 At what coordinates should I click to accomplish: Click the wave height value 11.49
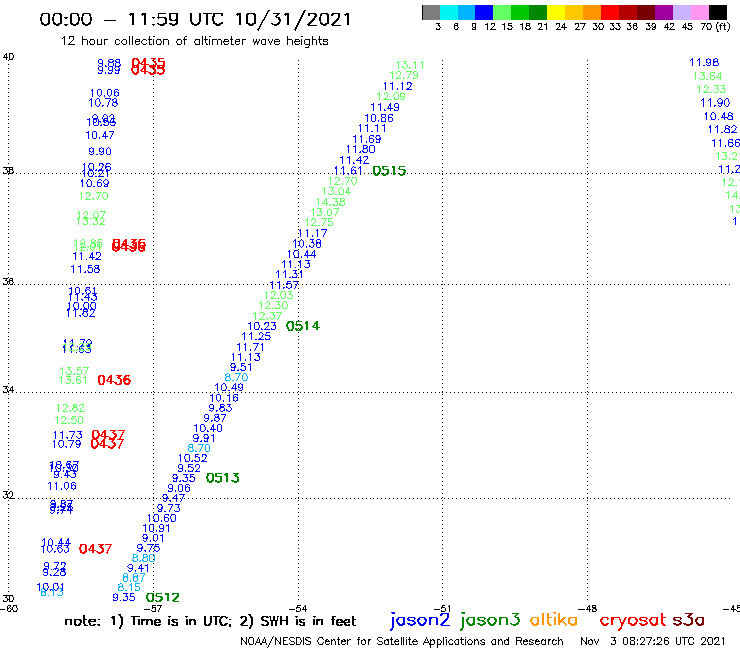point(385,108)
